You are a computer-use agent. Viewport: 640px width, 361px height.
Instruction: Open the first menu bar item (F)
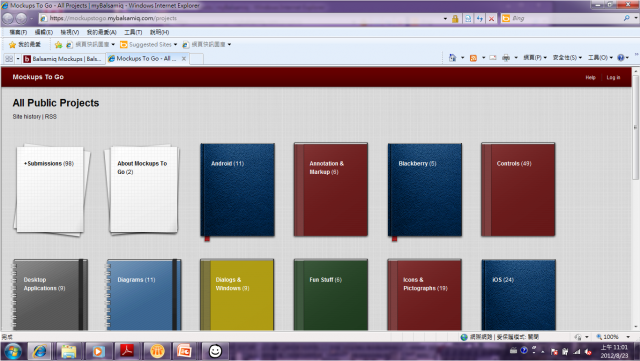[18, 32]
